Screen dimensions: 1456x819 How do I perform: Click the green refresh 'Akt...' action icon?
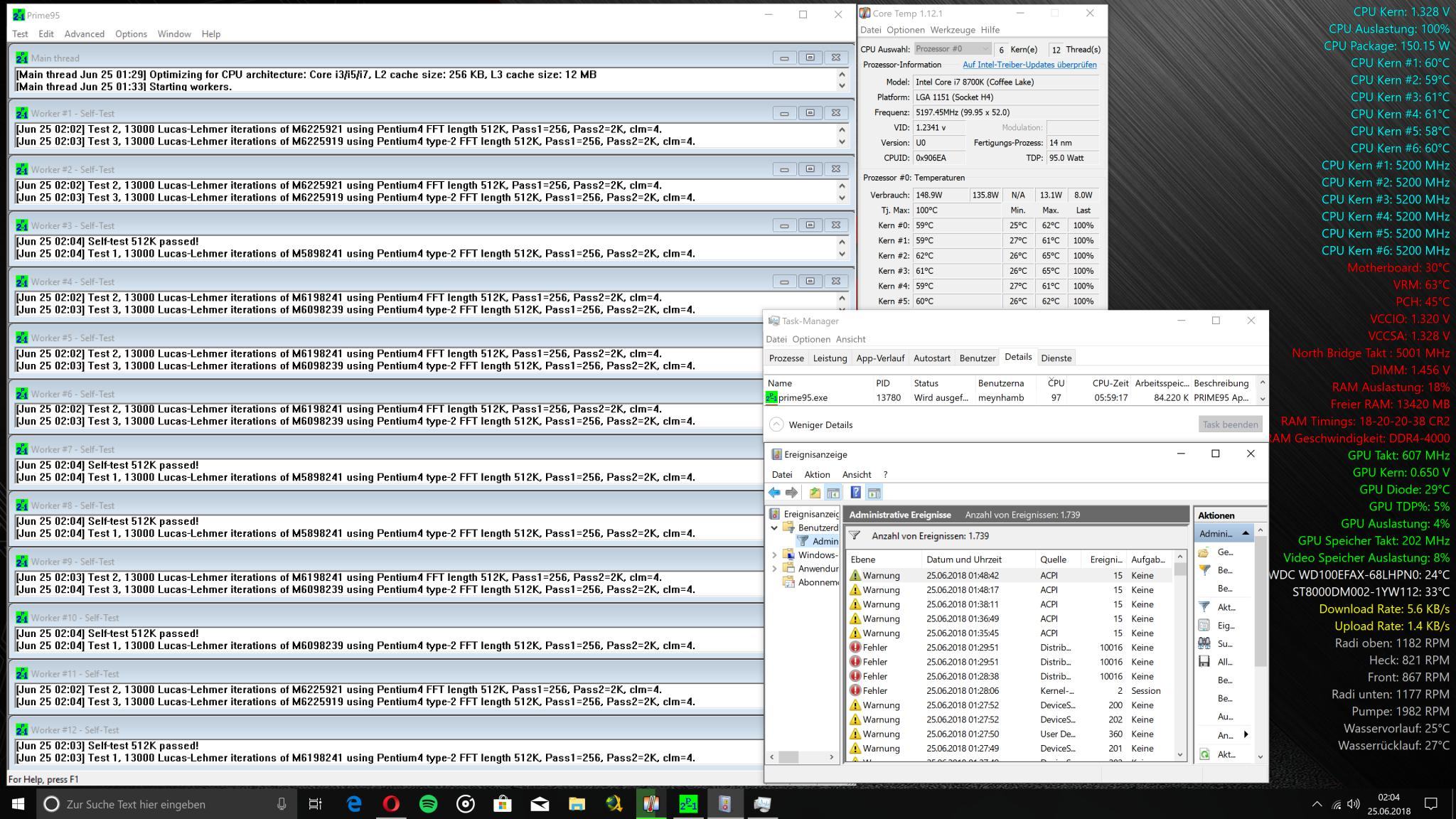pos(1204,754)
